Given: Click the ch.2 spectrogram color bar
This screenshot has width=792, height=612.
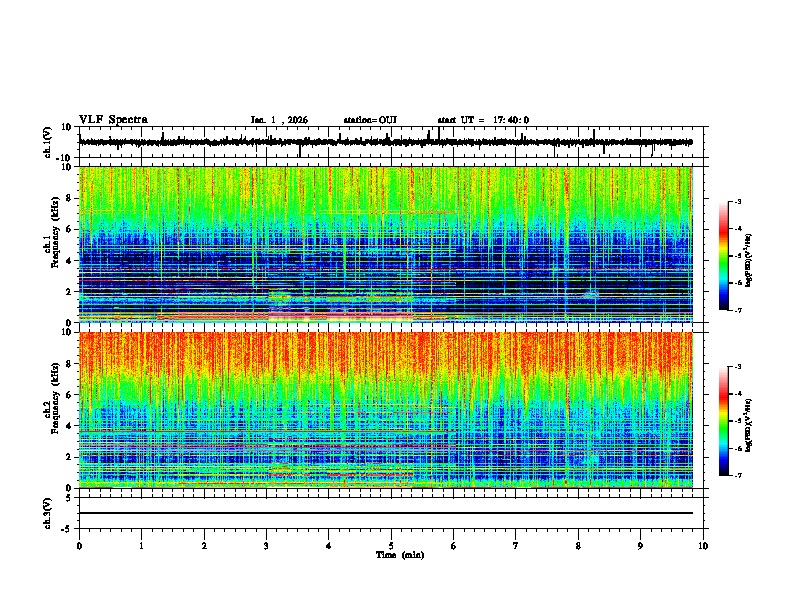Looking at the screenshot, I should point(724,421).
